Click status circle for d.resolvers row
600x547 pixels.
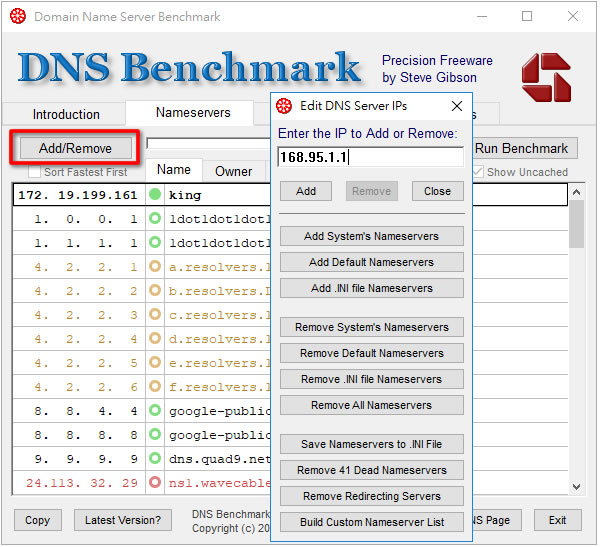click(x=155, y=338)
